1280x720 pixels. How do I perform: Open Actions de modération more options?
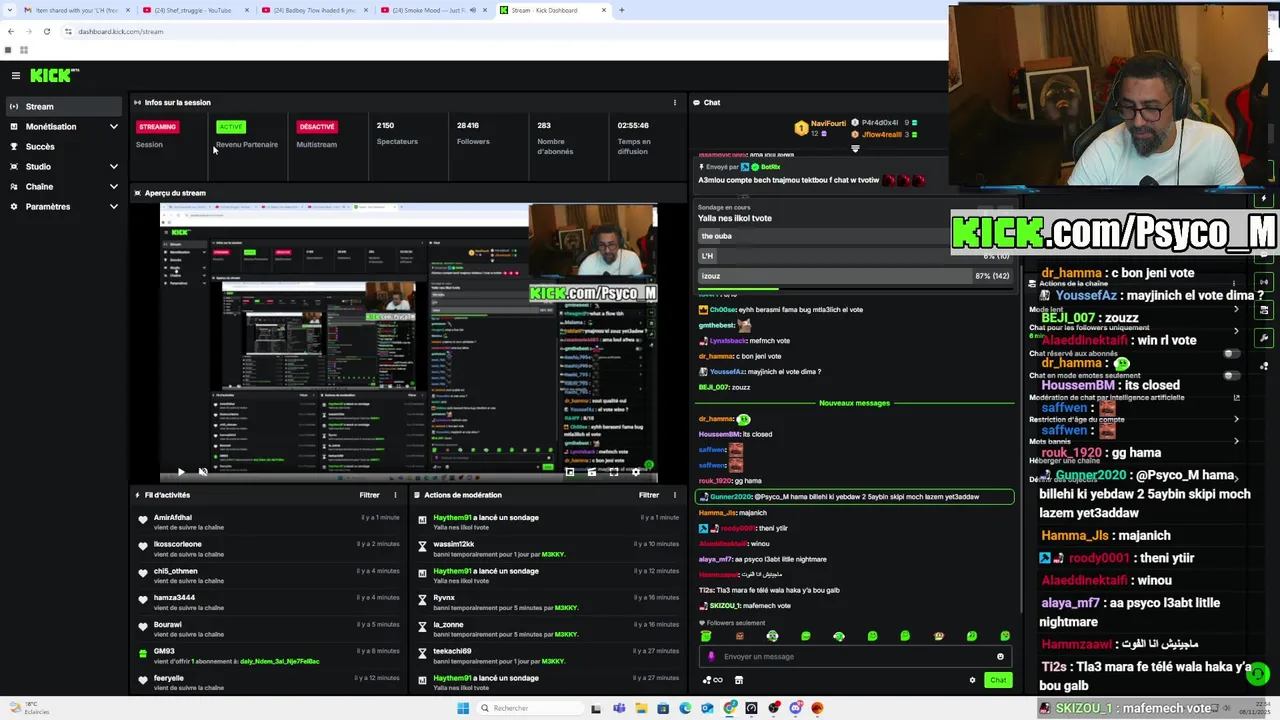(x=675, y=495)
